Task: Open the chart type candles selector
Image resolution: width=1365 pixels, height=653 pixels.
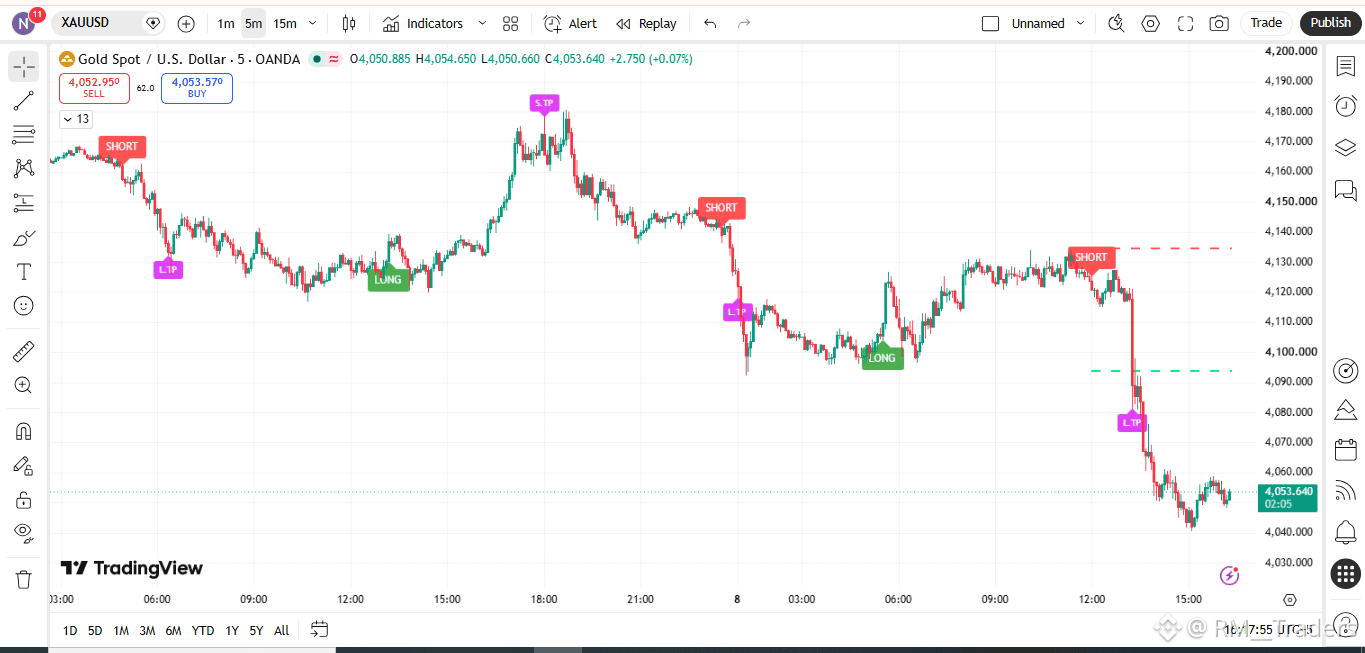Action: (348, 23)
